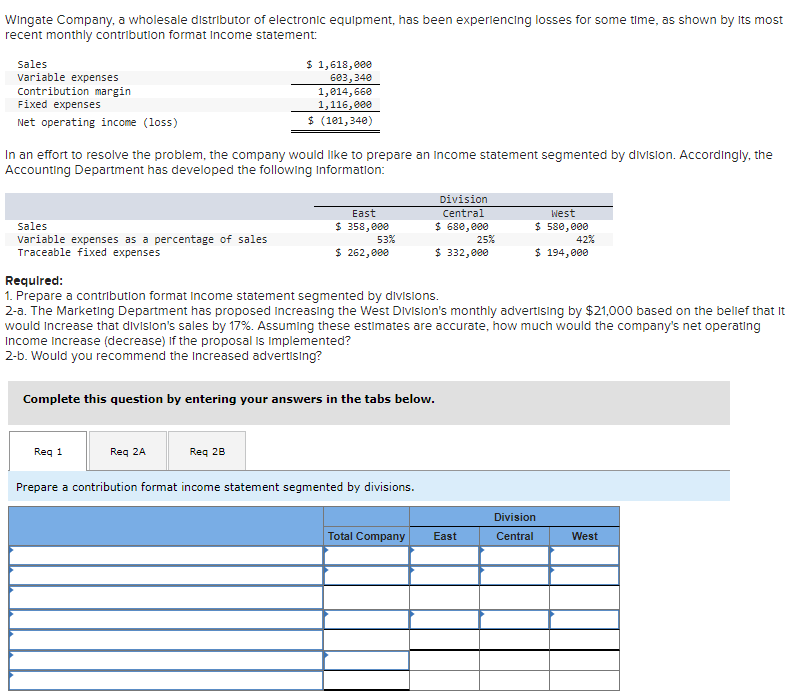Click 'Variable expenses as a percentage of sales'

pos(142,239)
